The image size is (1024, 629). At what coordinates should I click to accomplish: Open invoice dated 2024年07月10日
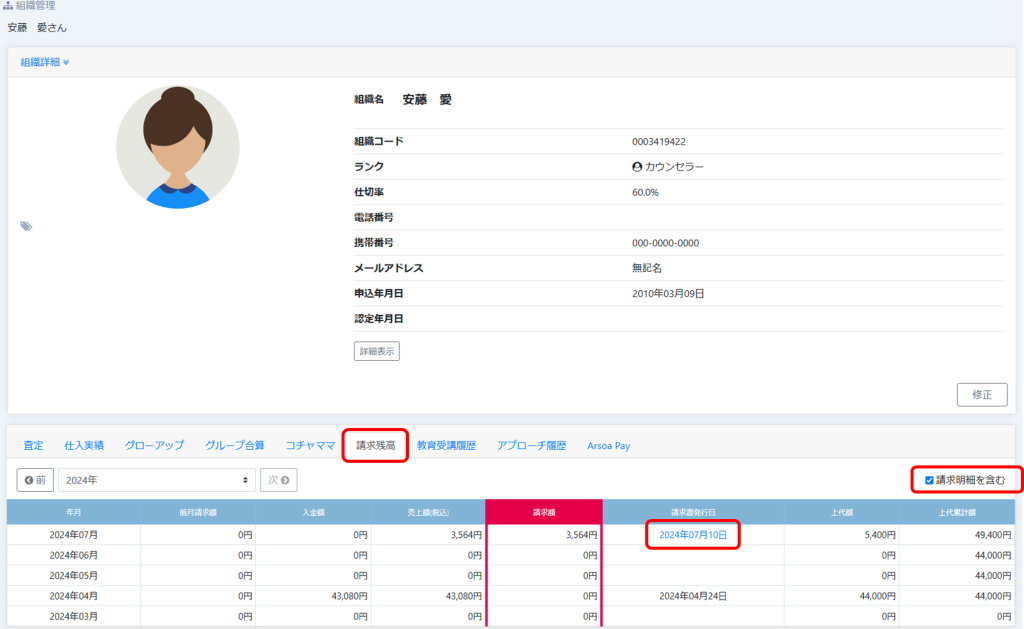[x=694, y=536]
